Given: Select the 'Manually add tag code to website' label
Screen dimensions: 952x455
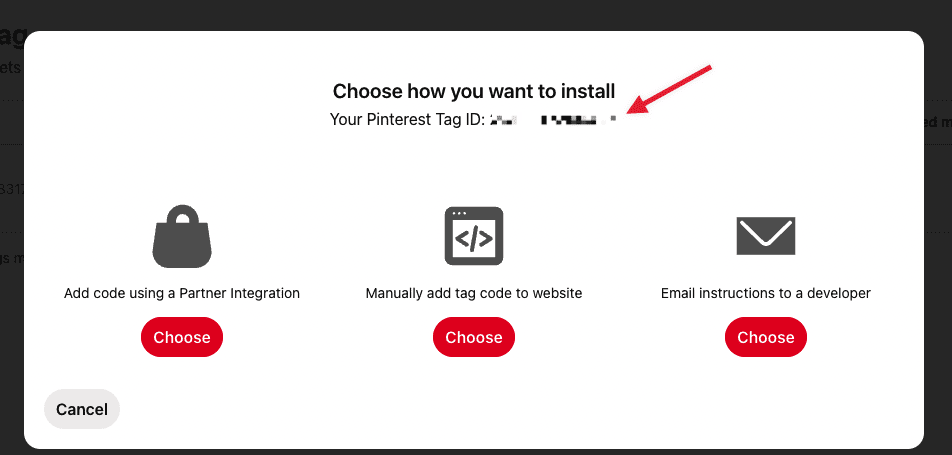Looking at the screenshot, I should coord(474,293).
